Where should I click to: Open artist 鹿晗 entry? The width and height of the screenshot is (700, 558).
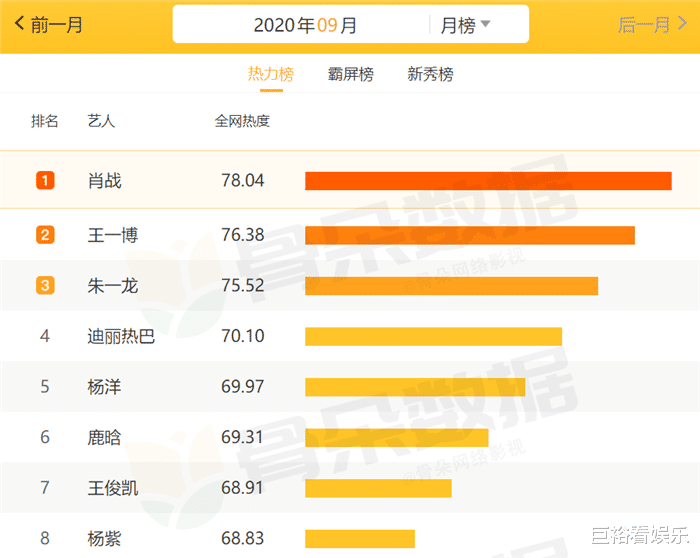(x=104, y=437)
